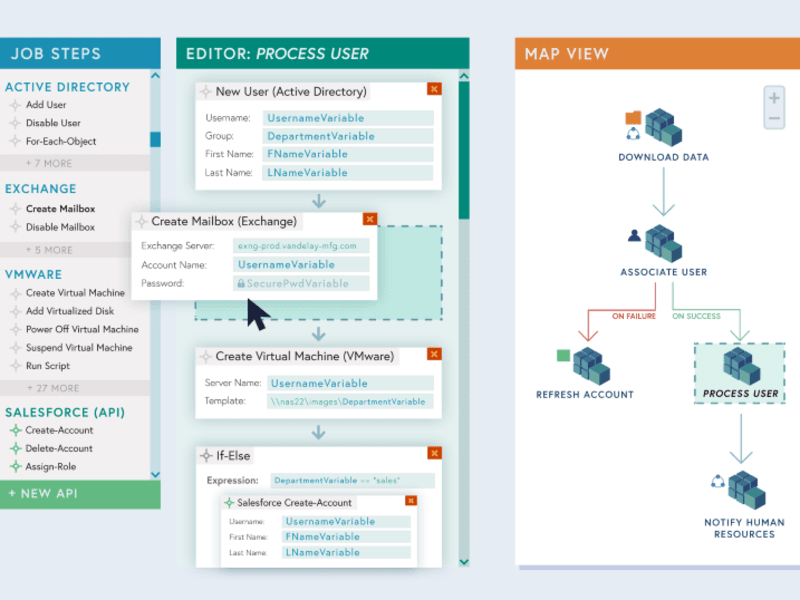
Task: Click the green Delete-Account API icon
Action: coord(16,448)
